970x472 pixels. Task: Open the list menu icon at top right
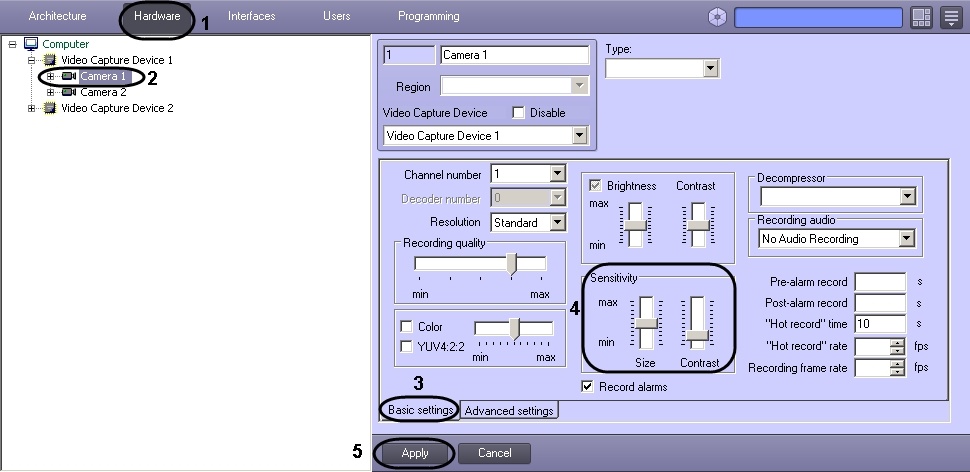pos(951,17)
